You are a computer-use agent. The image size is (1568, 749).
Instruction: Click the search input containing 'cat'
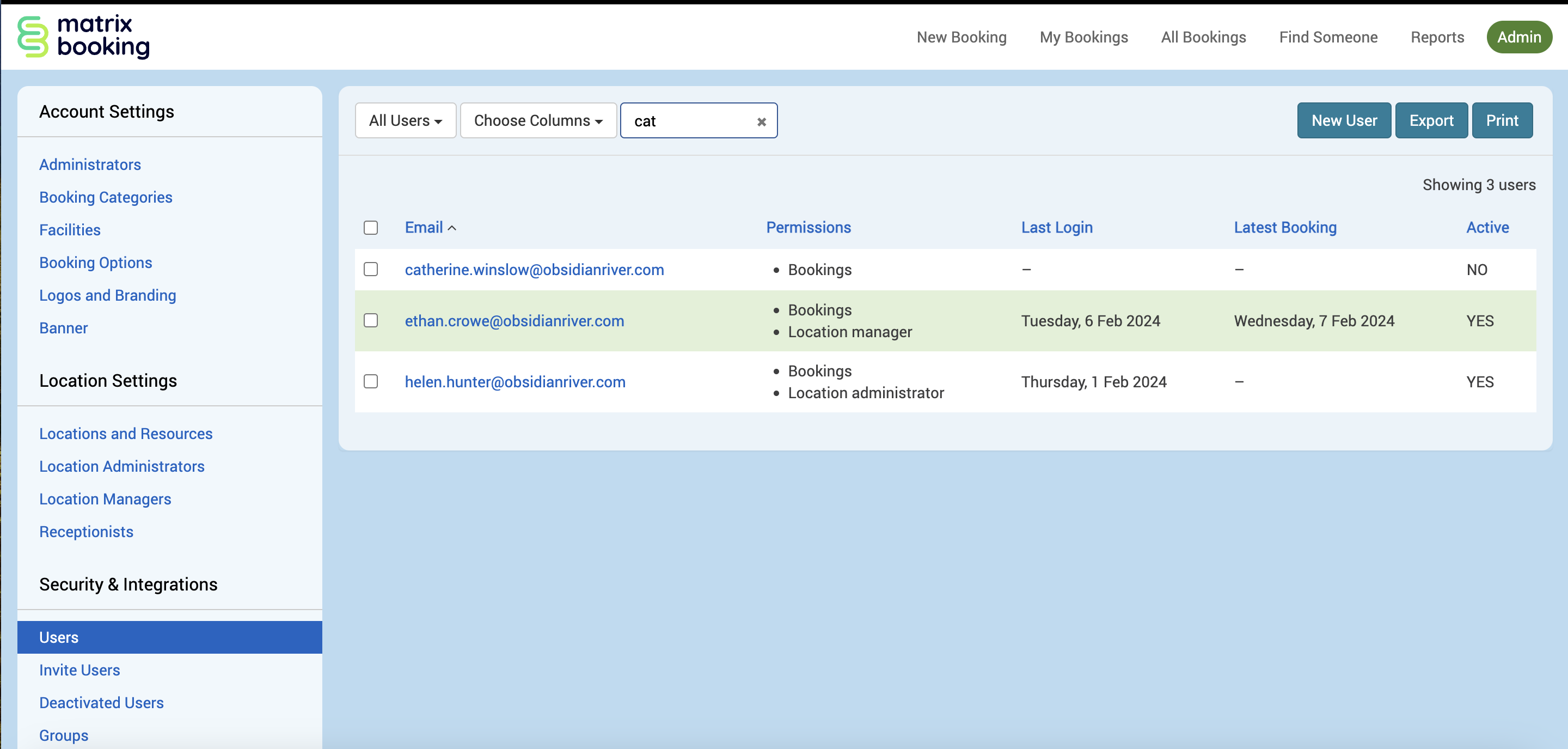tap(688, 121)
